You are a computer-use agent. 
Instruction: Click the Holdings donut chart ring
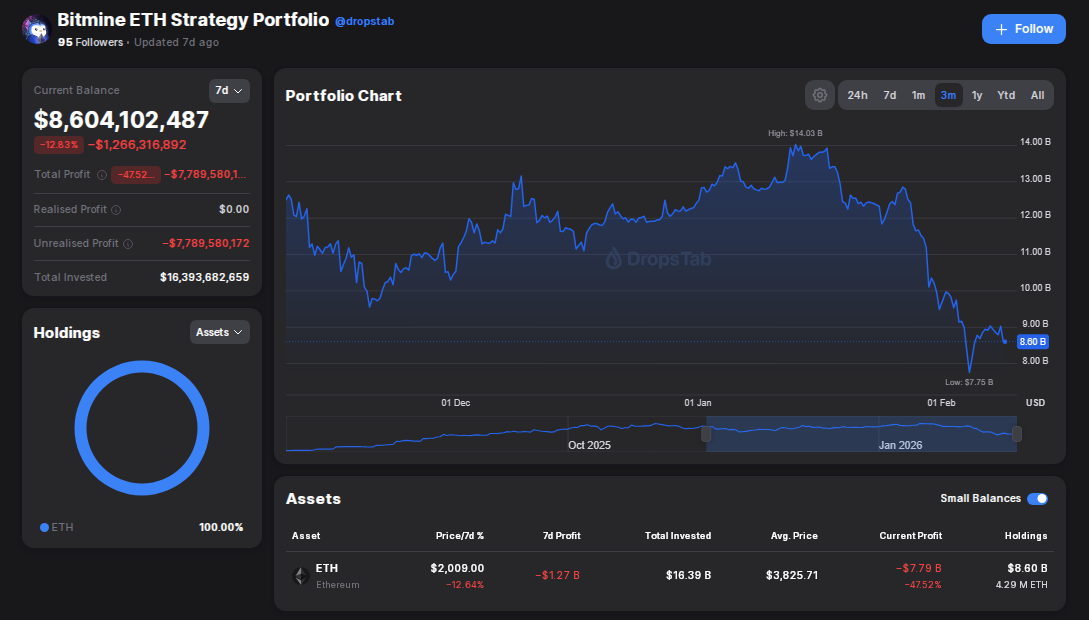pos(142,365)
